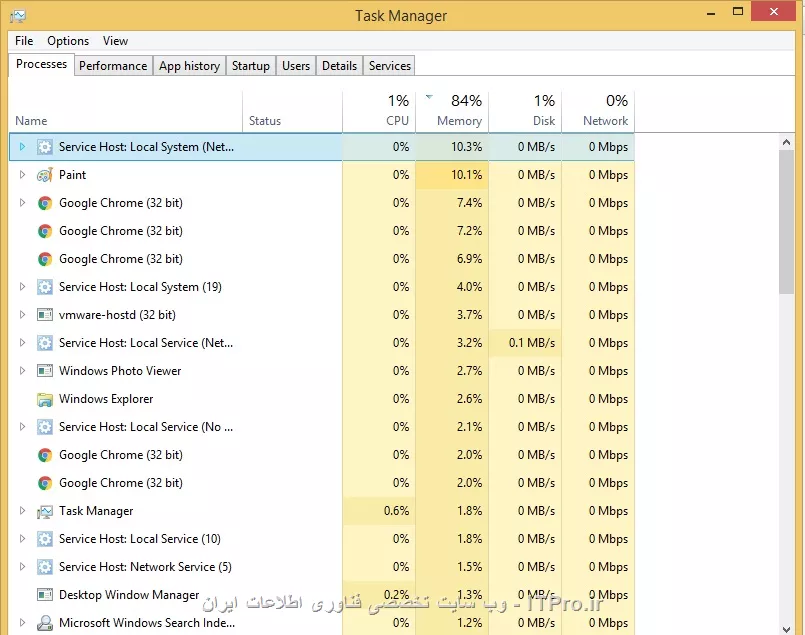The width and height of the screenshot is (805, 635).
Task: Switch to the Services tab
Action: coord(390,66)
